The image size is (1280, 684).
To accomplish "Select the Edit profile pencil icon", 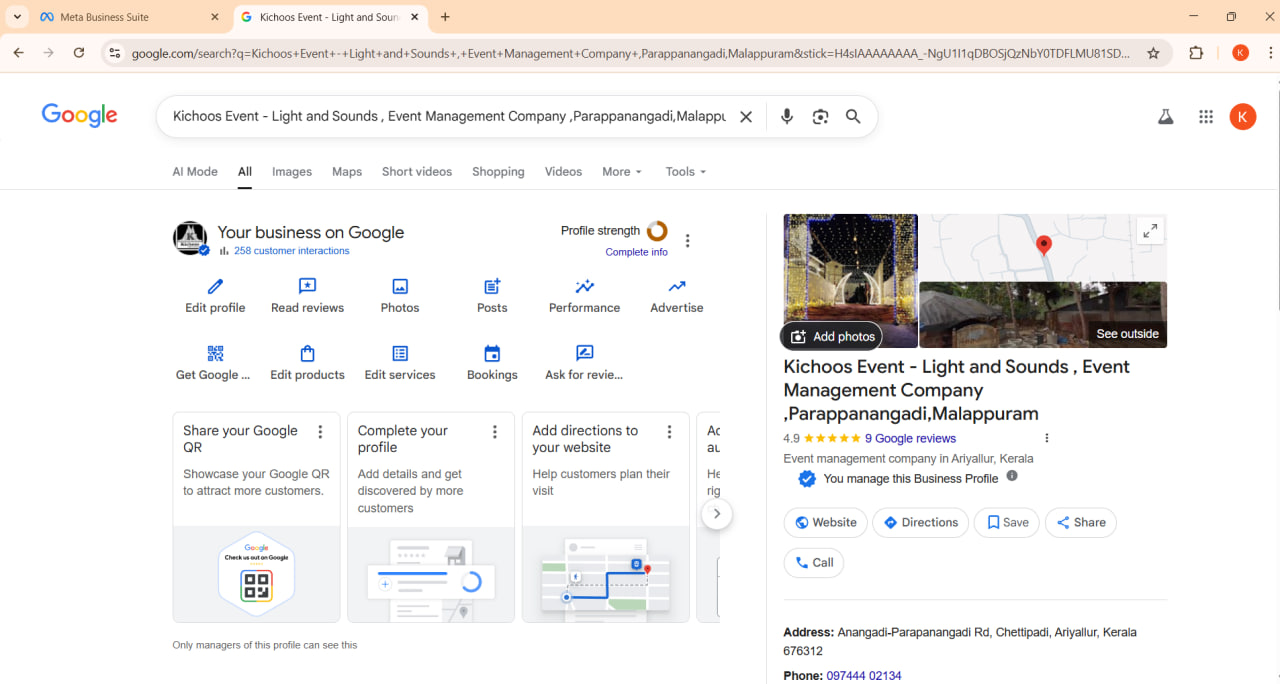I will (214, 287).
